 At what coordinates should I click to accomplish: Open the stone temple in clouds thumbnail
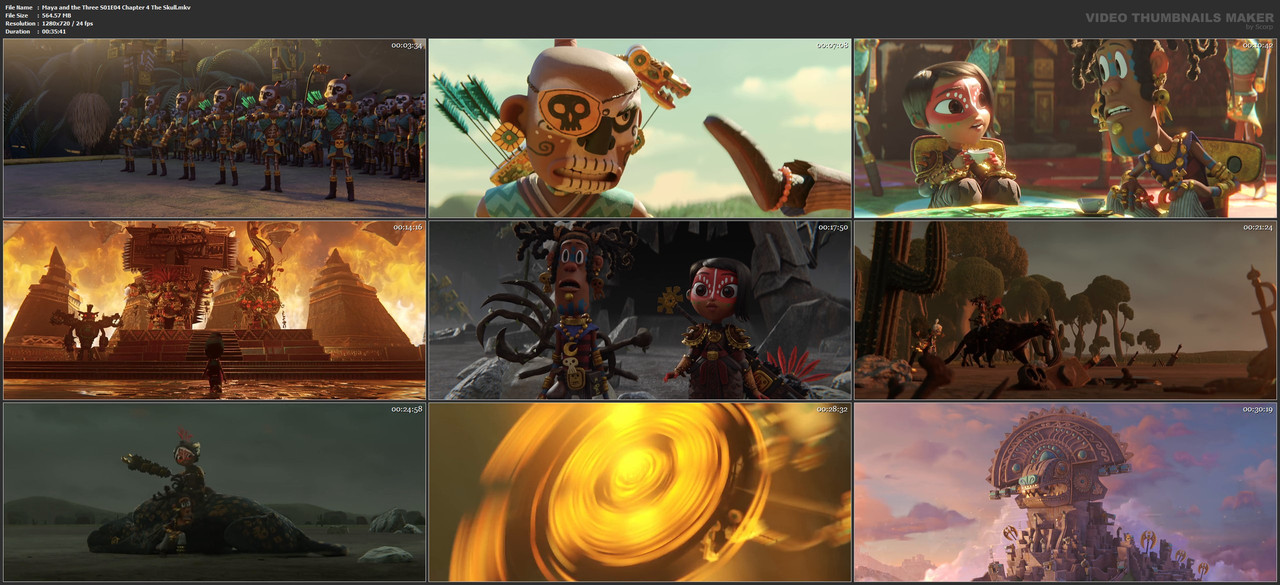click(1065, 492)
